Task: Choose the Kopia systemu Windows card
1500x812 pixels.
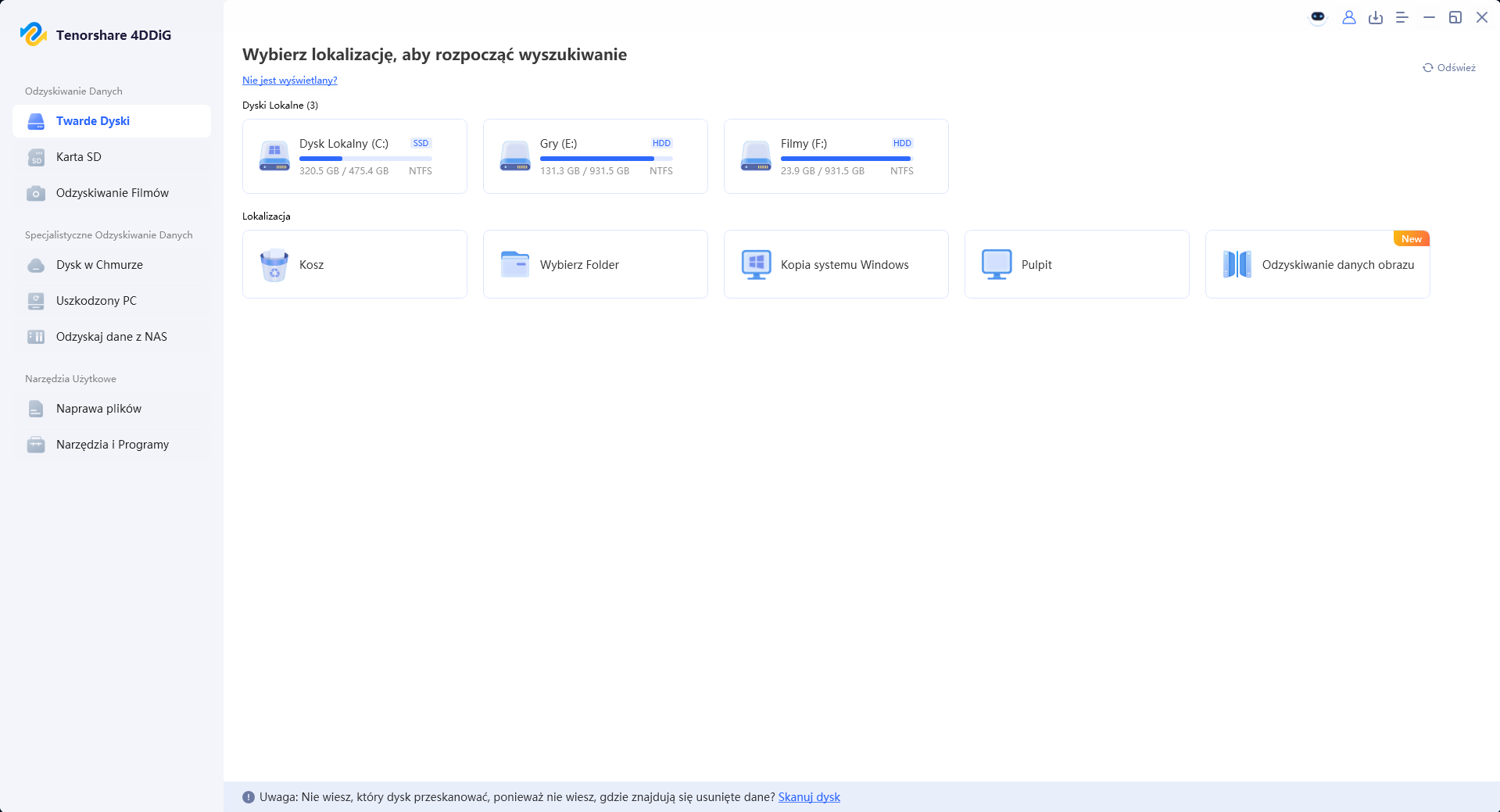Action: [836, 264]
